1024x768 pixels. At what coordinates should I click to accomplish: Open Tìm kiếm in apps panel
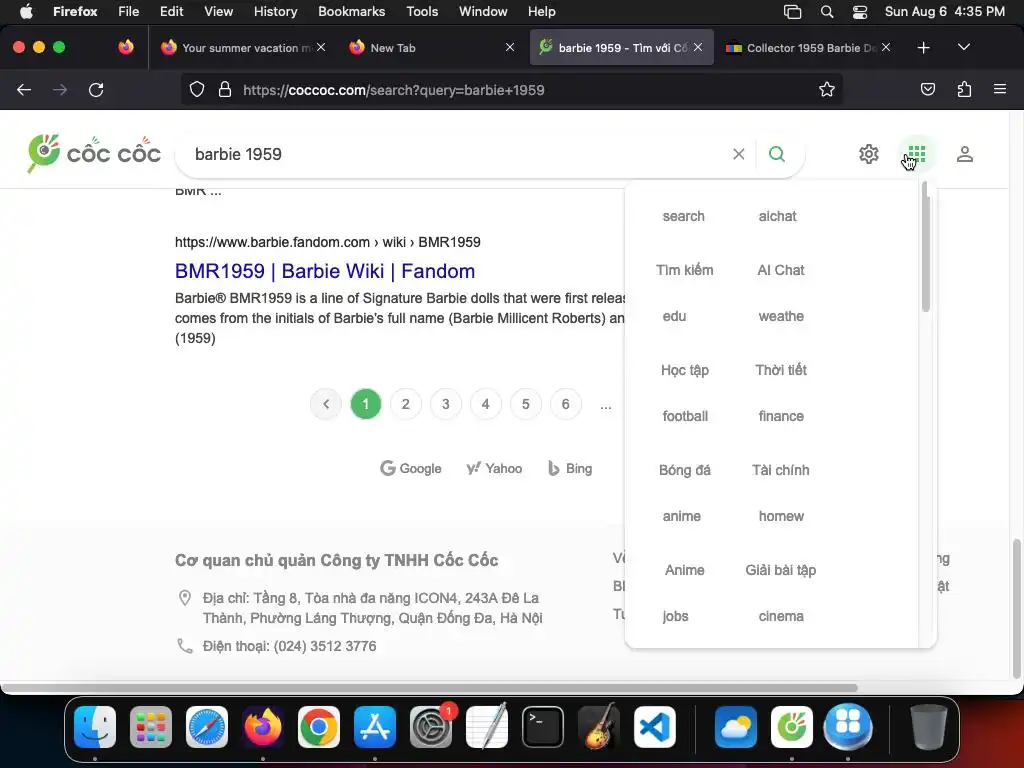click(x=684, y=270)
